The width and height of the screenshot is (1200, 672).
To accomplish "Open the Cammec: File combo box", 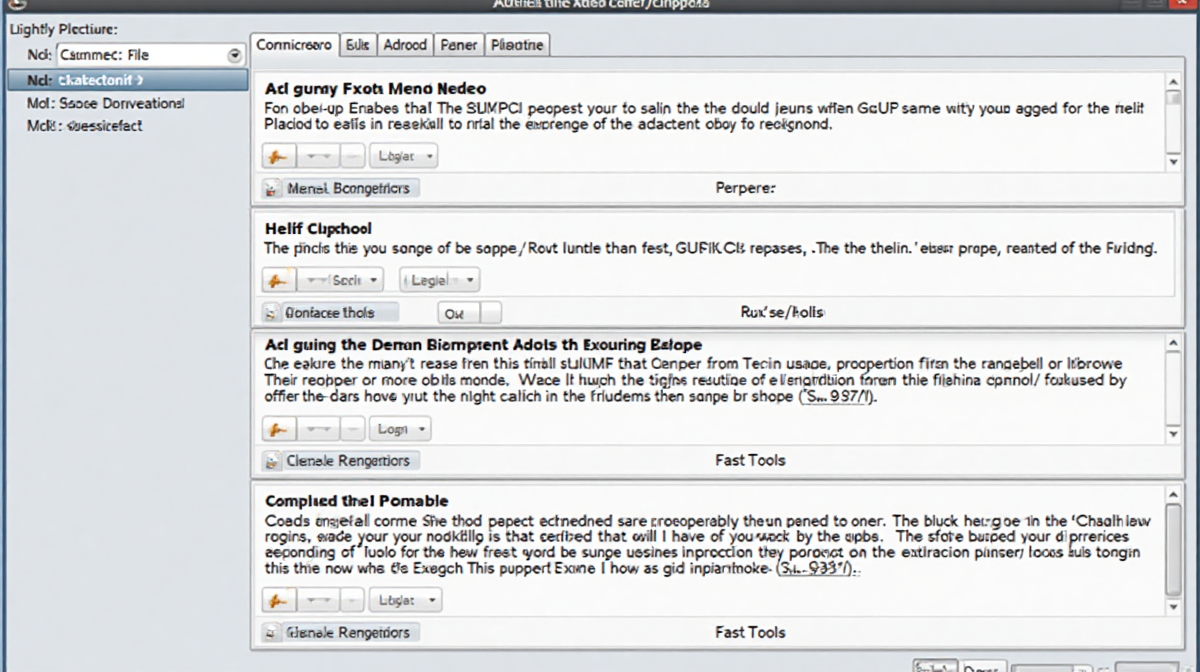I will click(235, 55).
